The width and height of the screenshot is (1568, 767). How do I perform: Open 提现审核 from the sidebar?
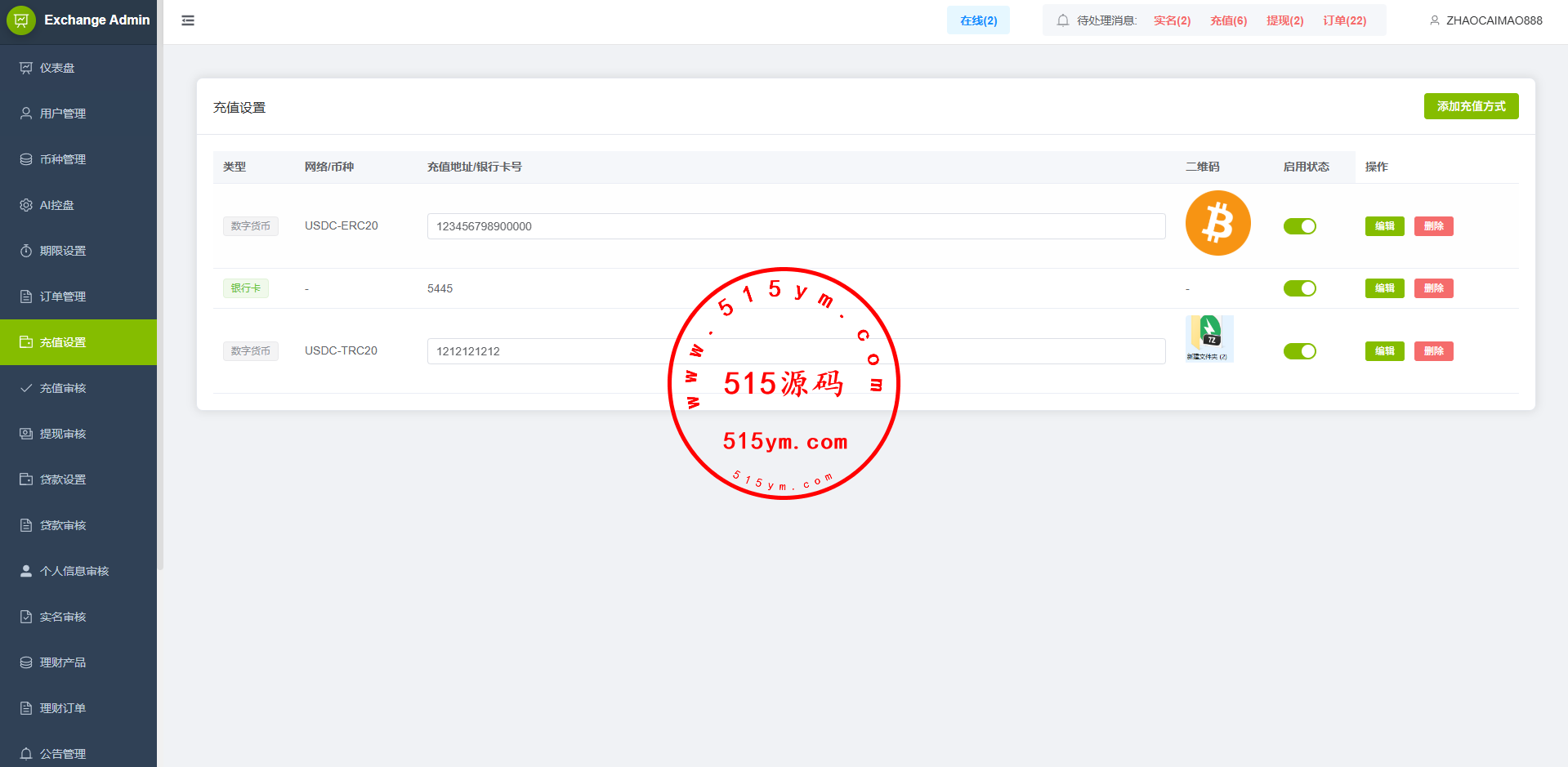click(63, 434)
